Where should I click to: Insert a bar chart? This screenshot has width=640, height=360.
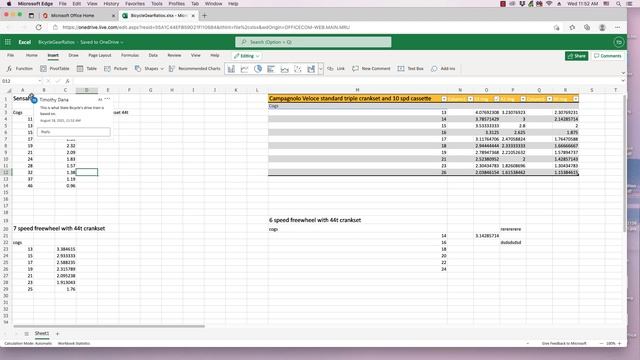tap(271, 69)
